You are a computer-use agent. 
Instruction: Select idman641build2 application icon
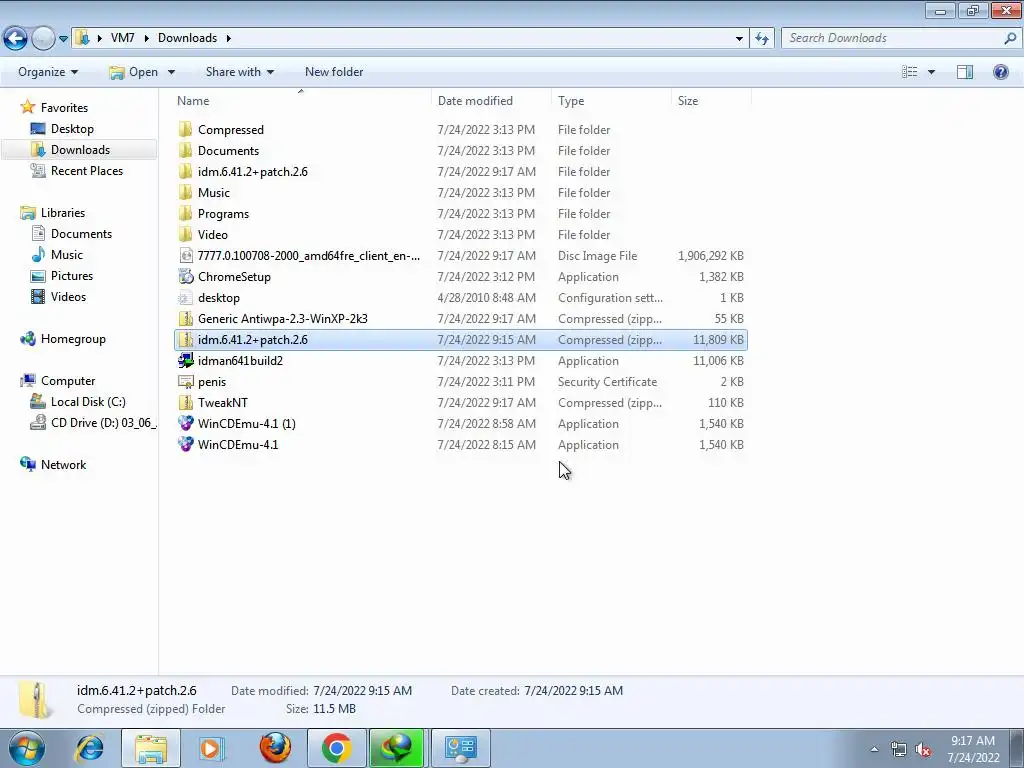(185, 360)
